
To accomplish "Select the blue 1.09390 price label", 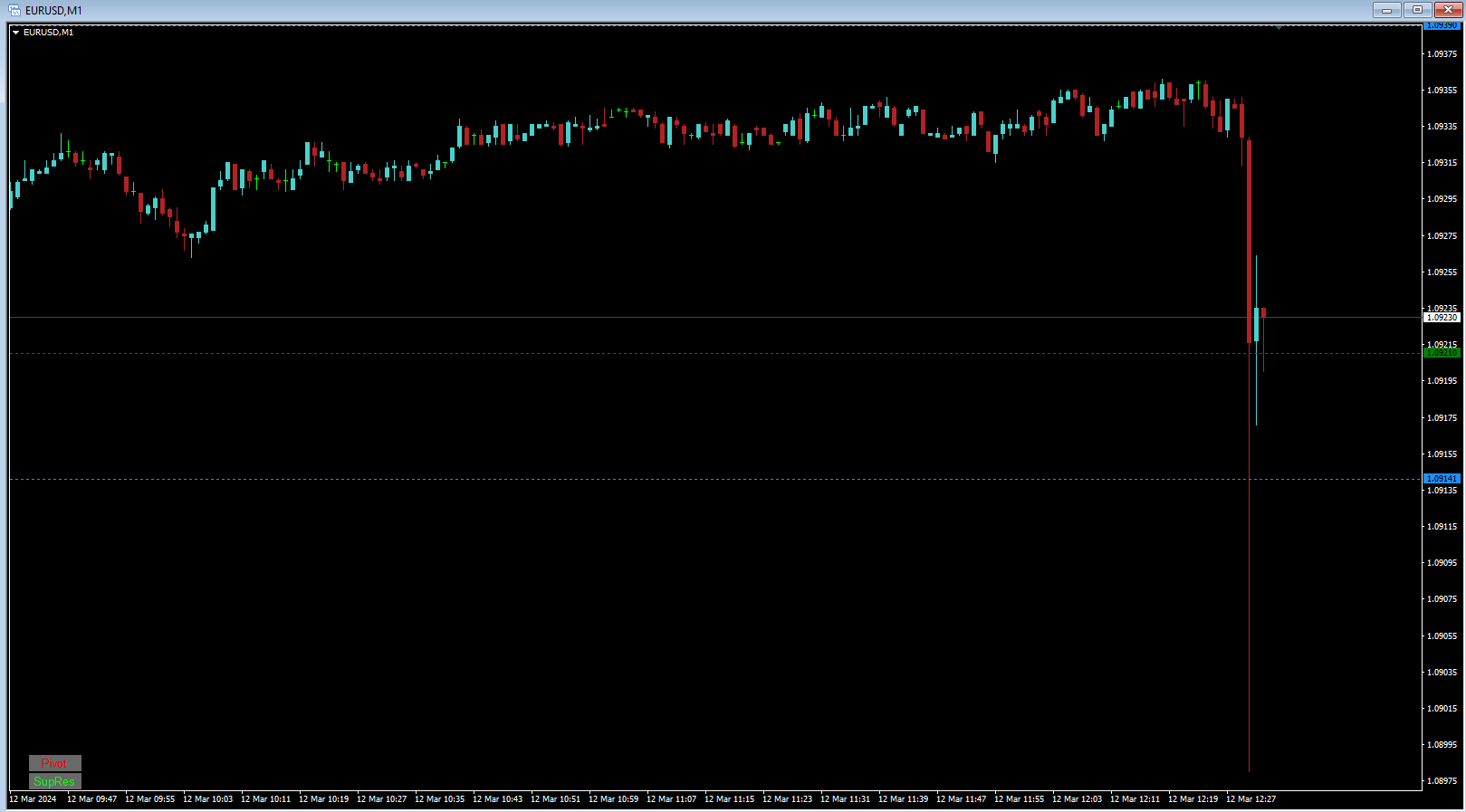I will [x=1442, y=25].
